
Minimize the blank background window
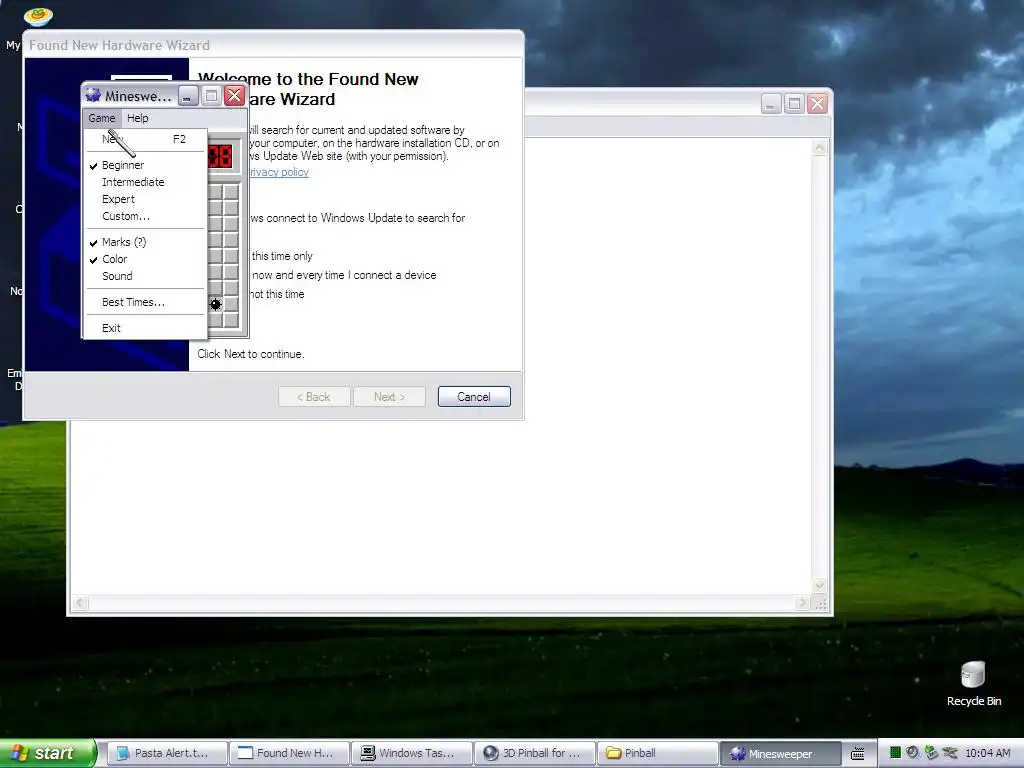tap(771, 103)
